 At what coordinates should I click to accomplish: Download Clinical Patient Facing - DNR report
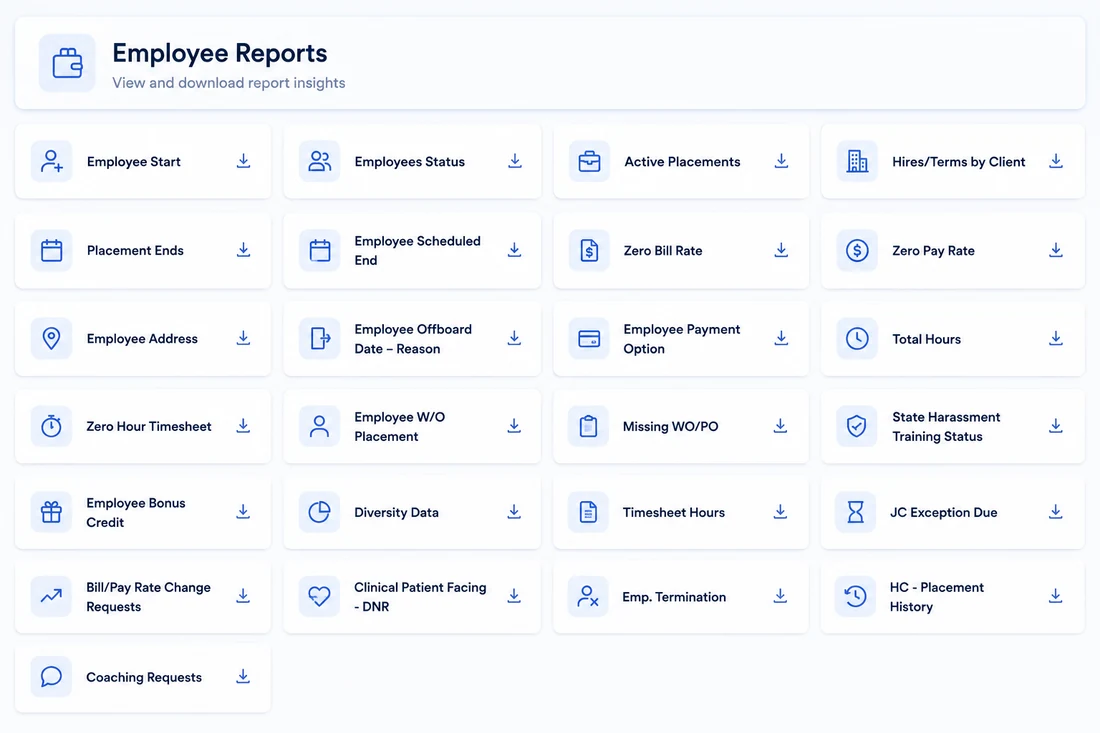514,596
